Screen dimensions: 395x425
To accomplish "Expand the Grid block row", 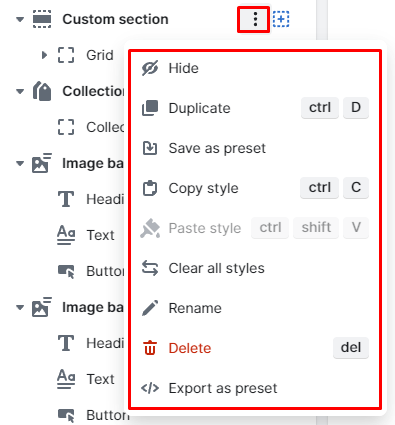I will click(44, 55).
